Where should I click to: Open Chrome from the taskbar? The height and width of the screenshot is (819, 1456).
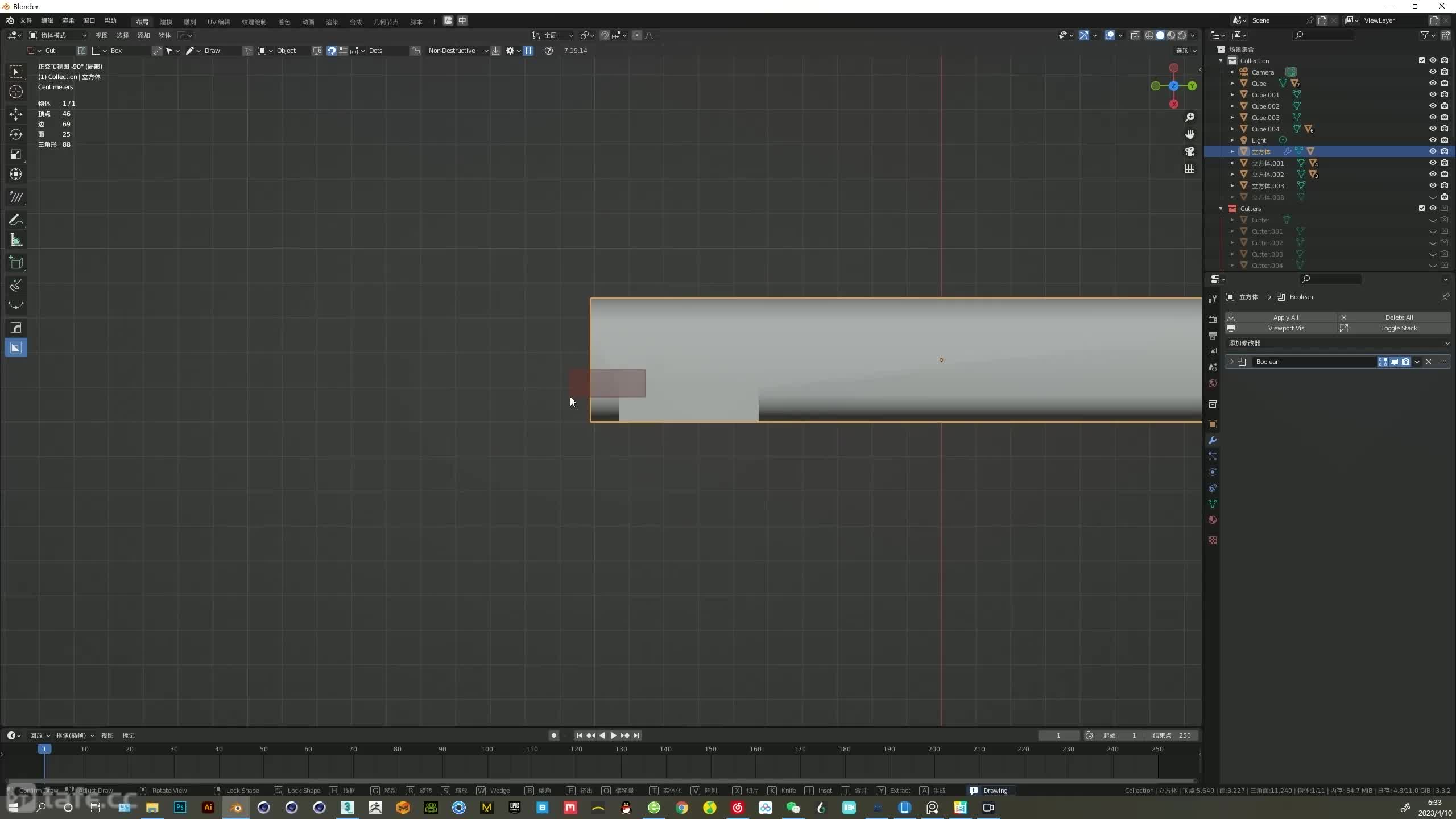tap(682, 808)
